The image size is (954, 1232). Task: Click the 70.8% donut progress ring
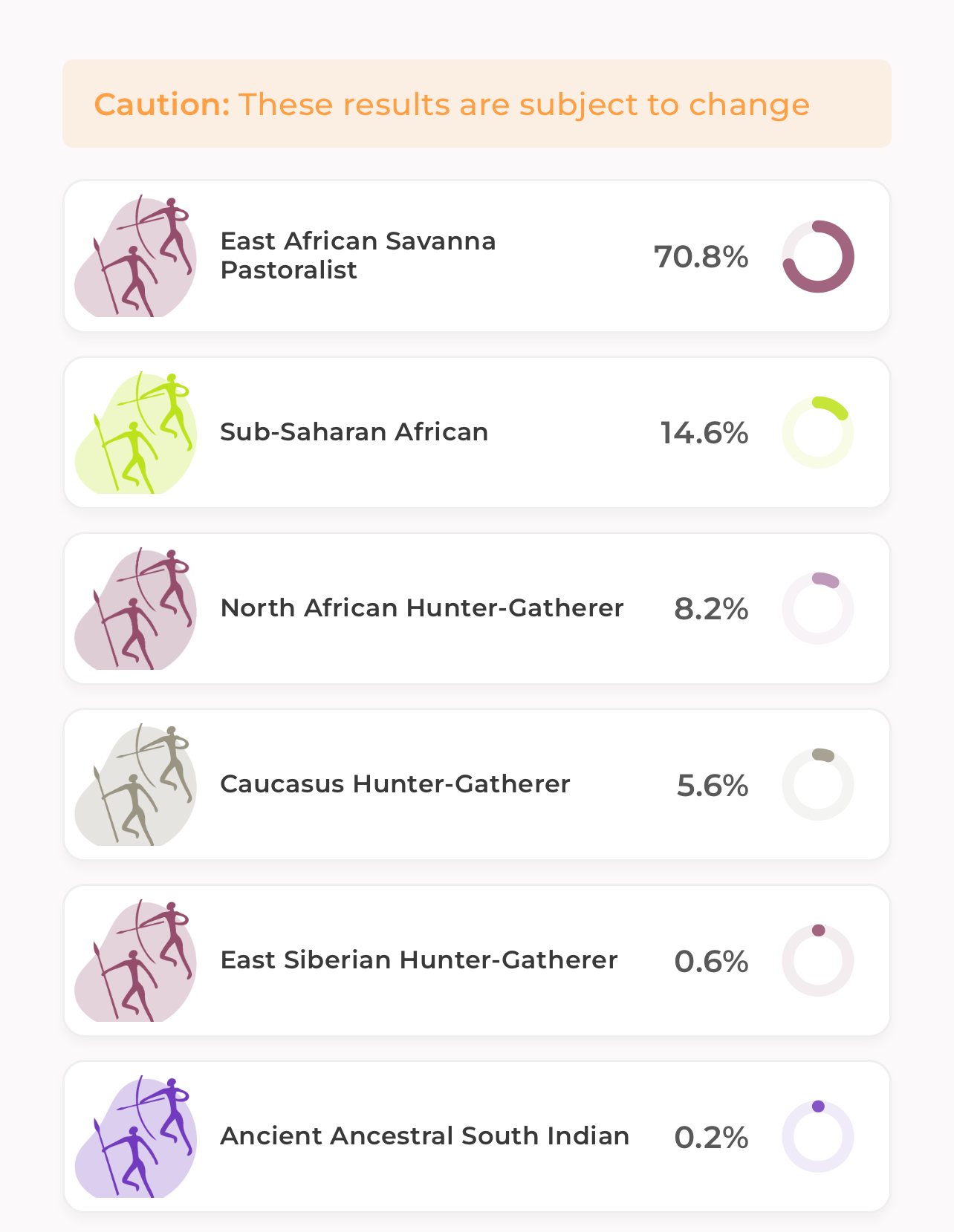[818, 257]
